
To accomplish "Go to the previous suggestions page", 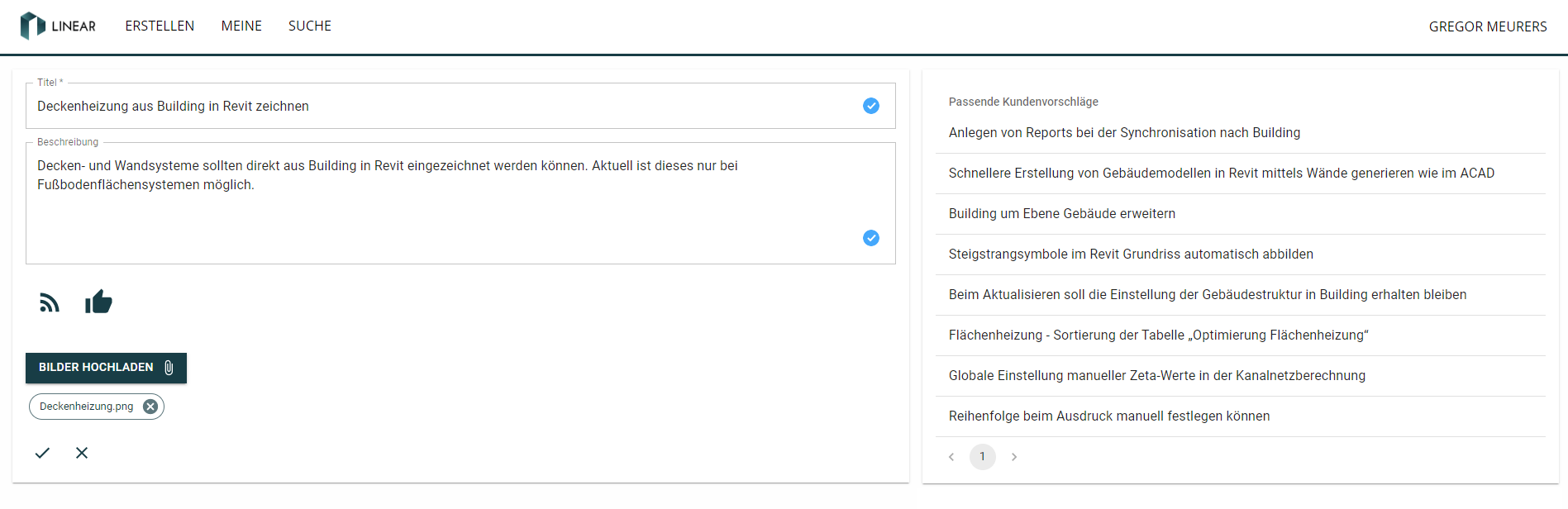I will coord(951,457).
